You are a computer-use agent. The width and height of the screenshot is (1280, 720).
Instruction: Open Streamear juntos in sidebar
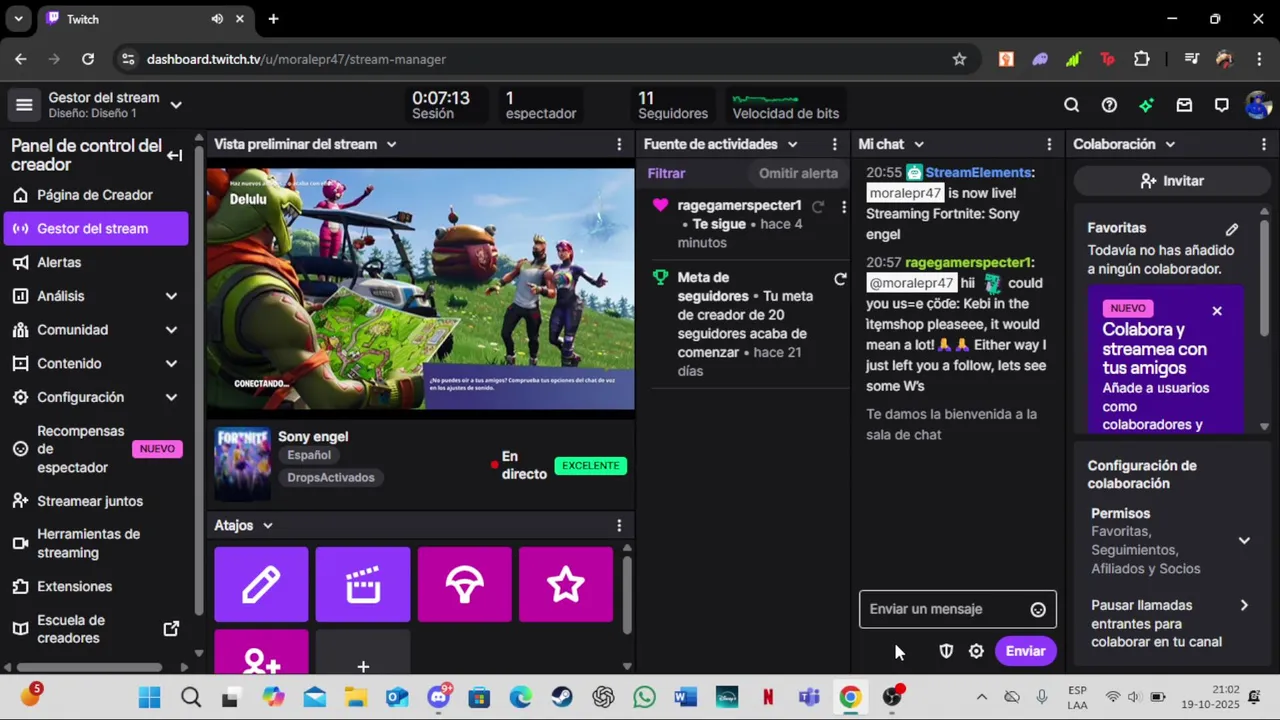click(95, 501)
